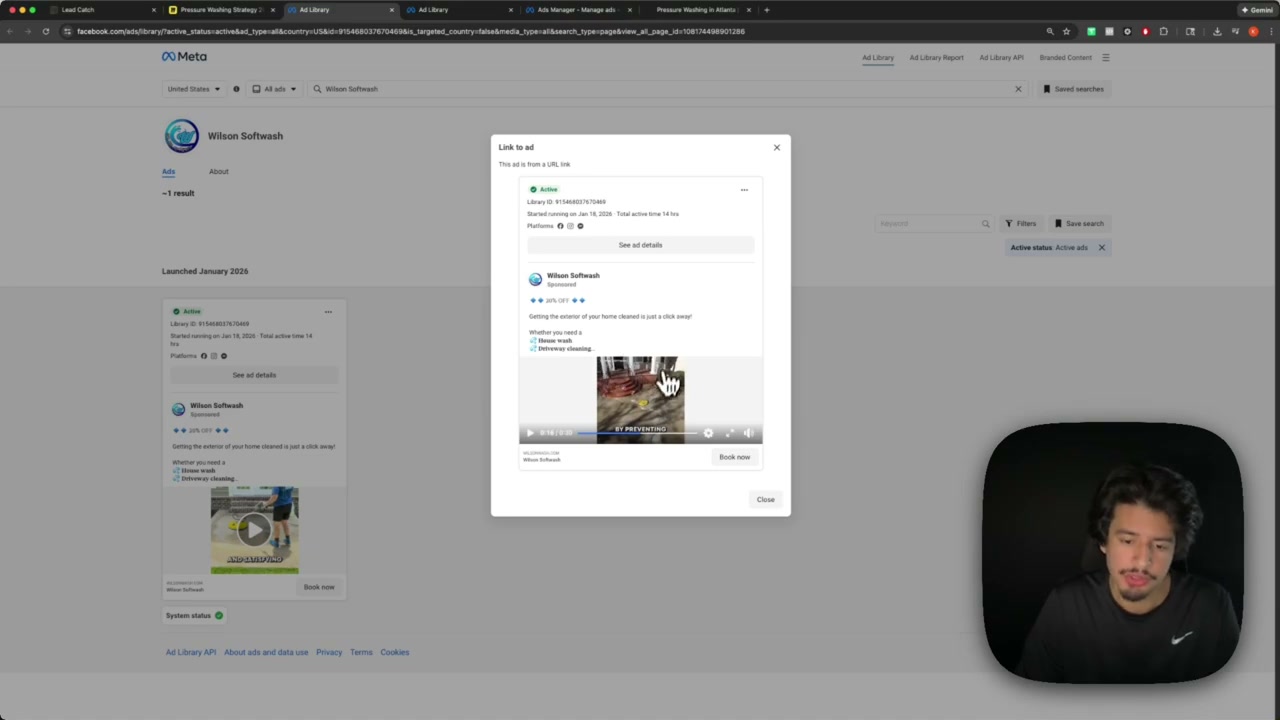
Task: Mute the dialog video volume icon
Action: click(x=748, y=433)
